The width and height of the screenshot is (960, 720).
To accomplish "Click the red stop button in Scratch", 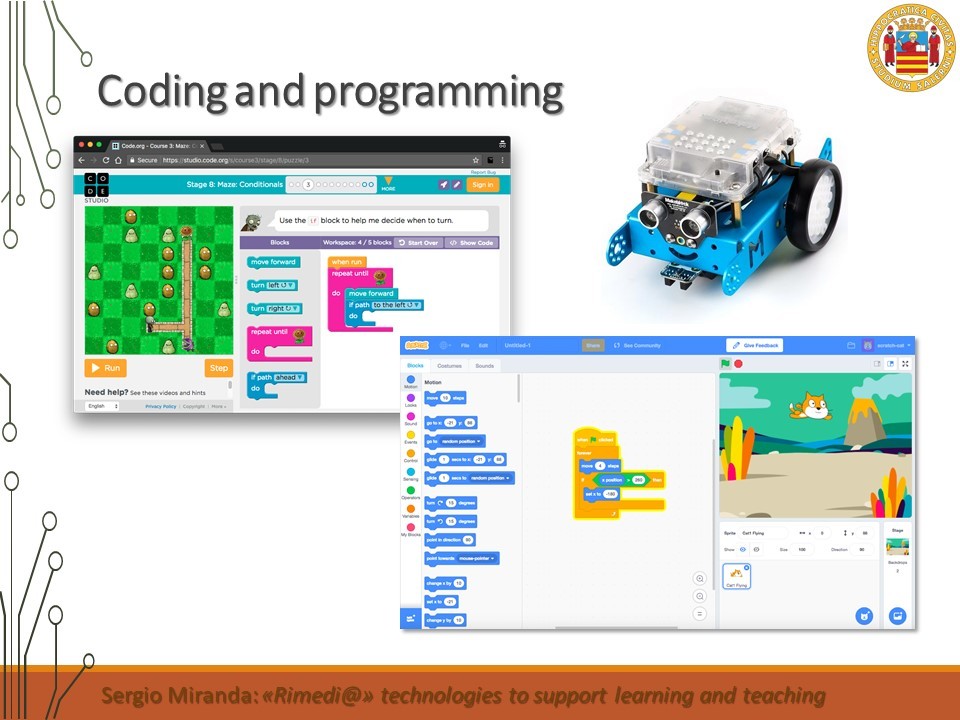I will pos(739,364).
